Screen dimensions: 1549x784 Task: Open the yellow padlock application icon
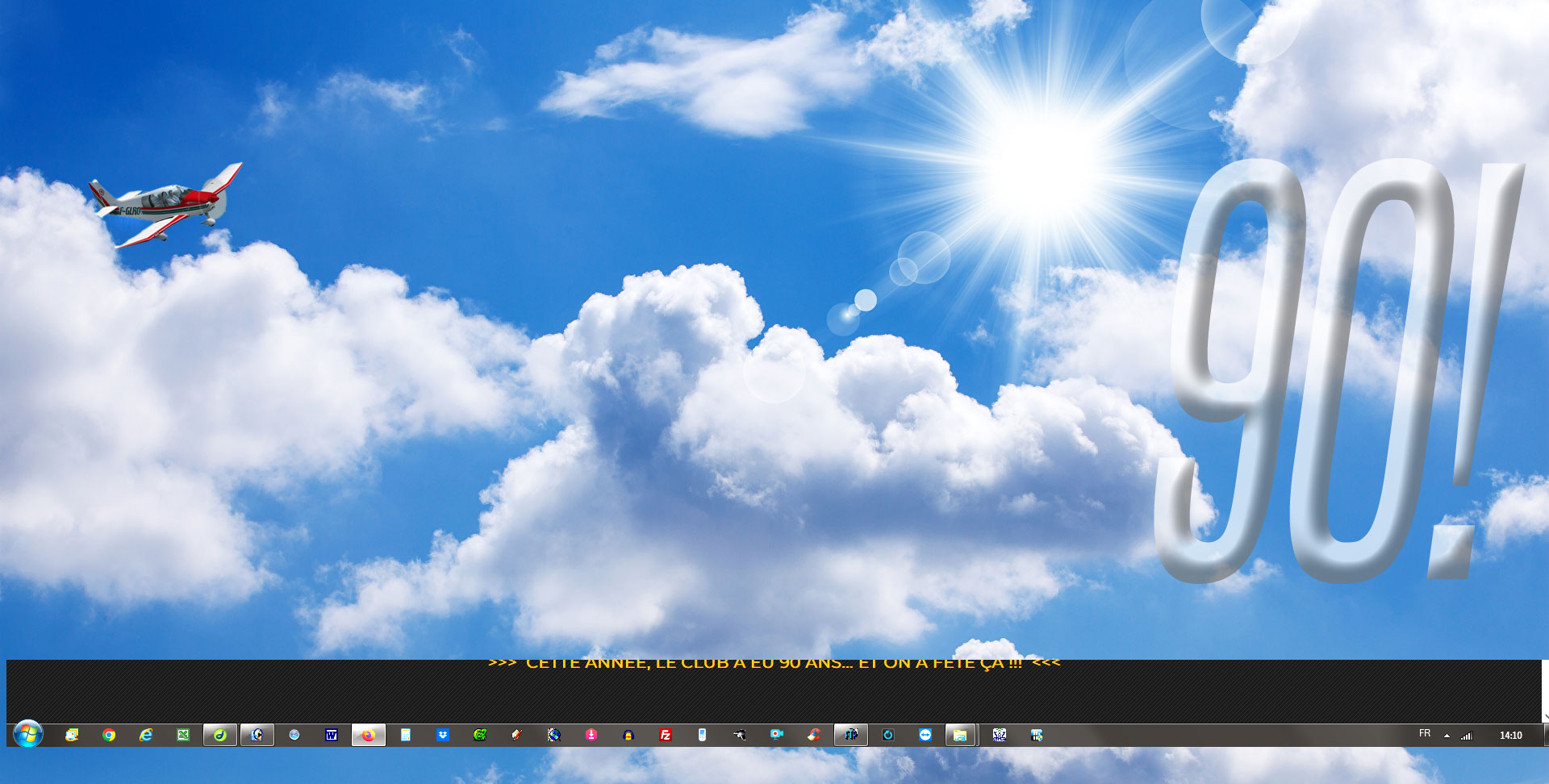628,735
